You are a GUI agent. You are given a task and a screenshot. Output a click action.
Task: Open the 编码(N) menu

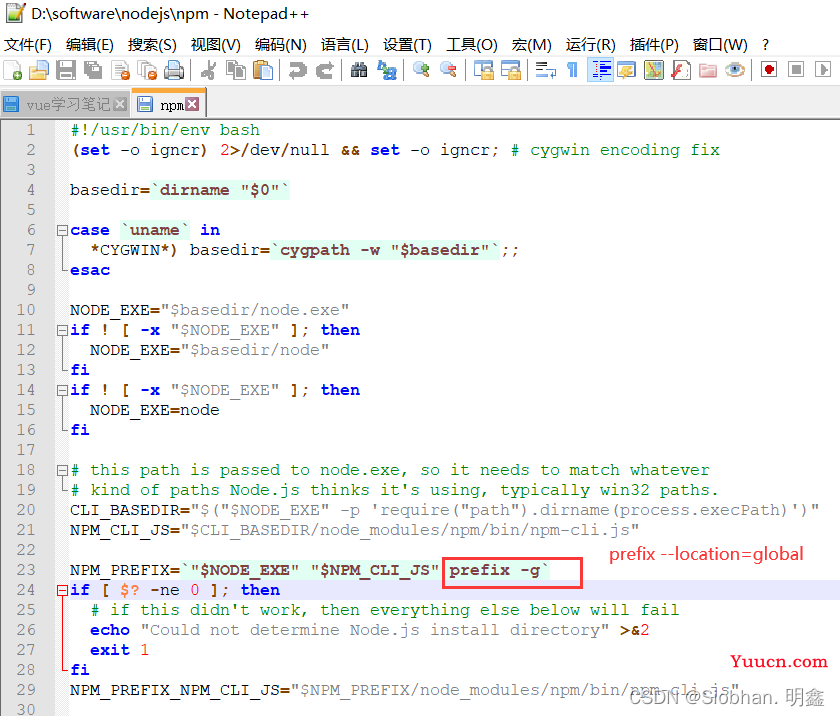[x=281, y=44]
